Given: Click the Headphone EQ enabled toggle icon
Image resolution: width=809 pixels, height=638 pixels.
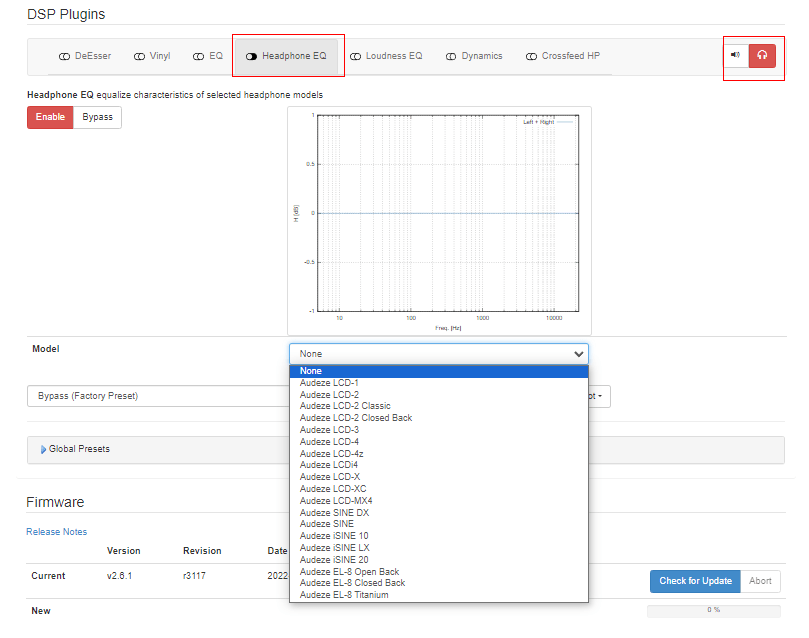Looking at the screenshot, I should (x=251, y=57).
